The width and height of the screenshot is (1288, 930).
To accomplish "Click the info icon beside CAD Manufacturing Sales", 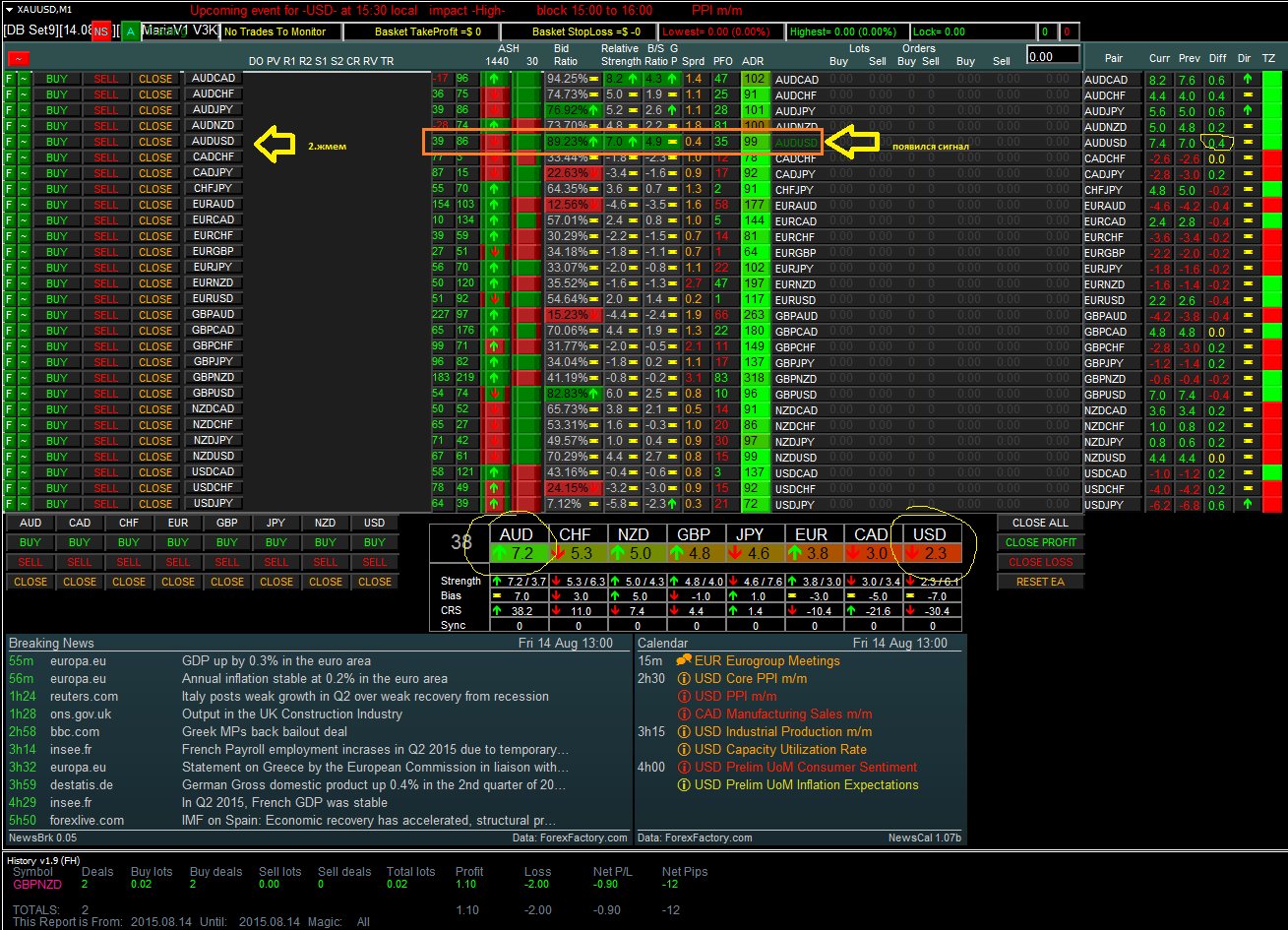I will [684, 713].
